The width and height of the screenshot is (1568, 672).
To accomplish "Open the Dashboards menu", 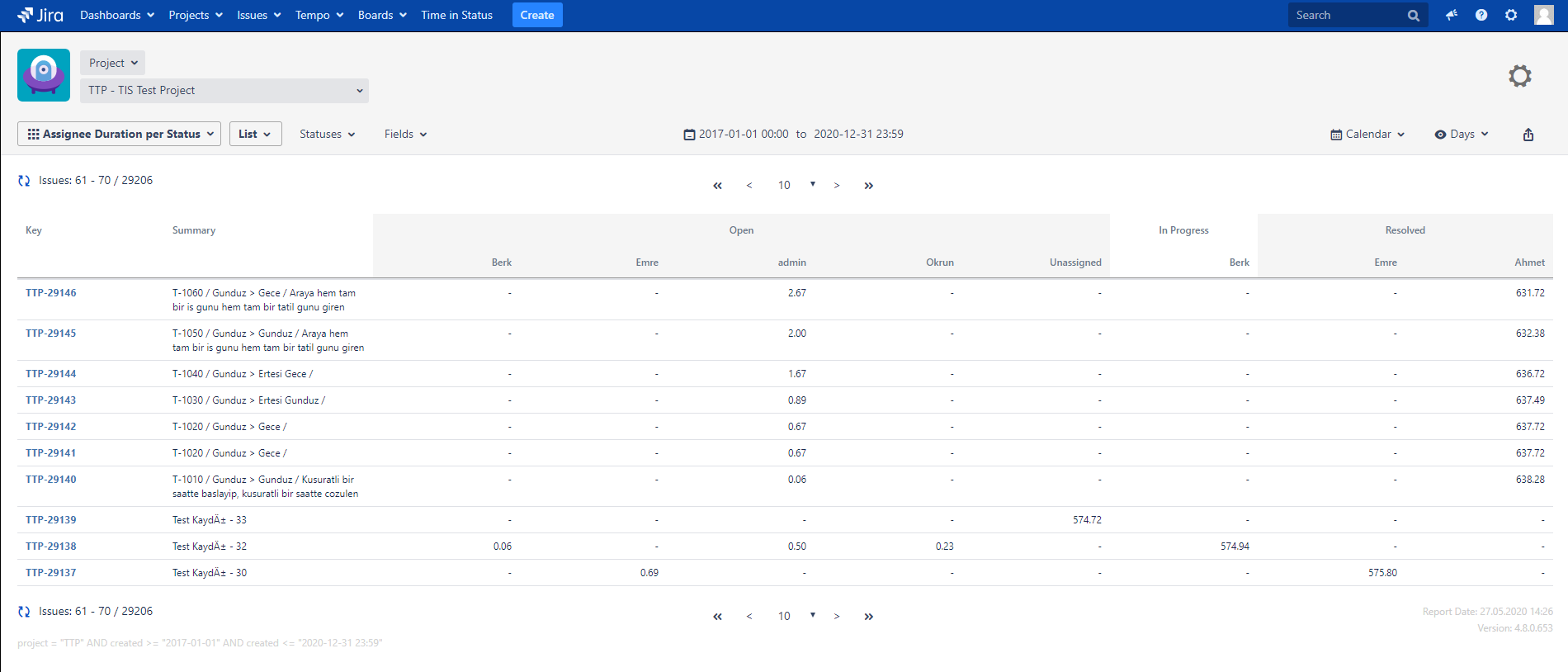I will [116, 15].
